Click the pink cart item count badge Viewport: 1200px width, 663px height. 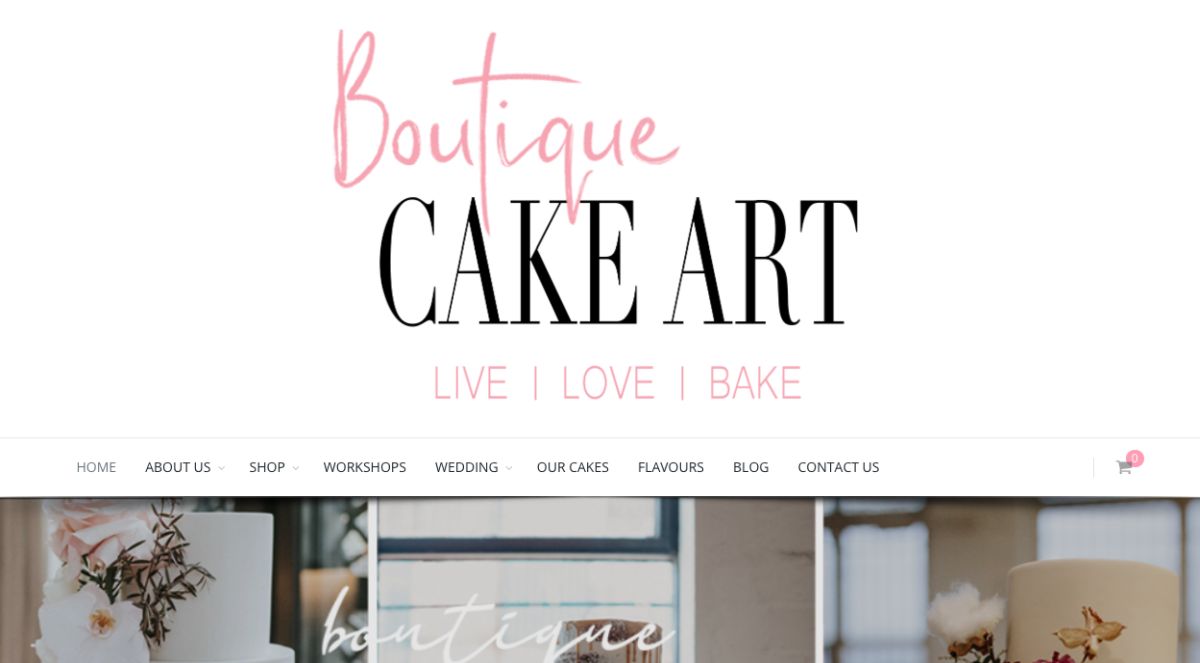[1135, 458]
